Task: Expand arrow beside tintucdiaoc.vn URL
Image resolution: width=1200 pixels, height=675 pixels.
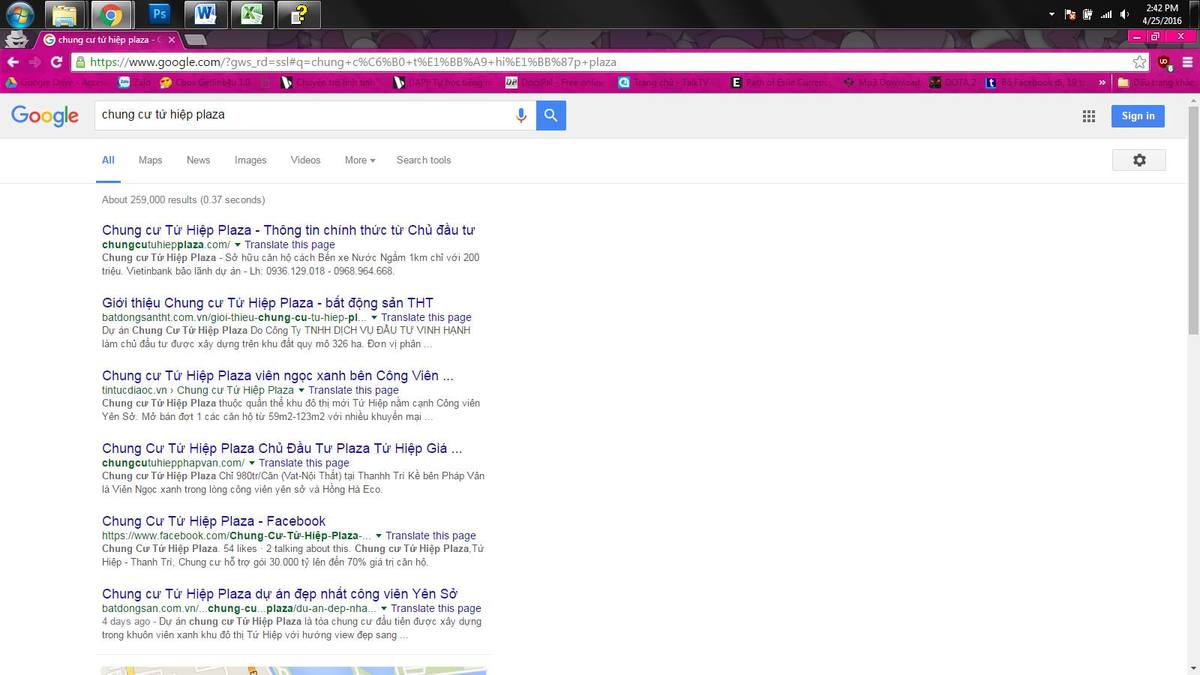Action: 301,391
